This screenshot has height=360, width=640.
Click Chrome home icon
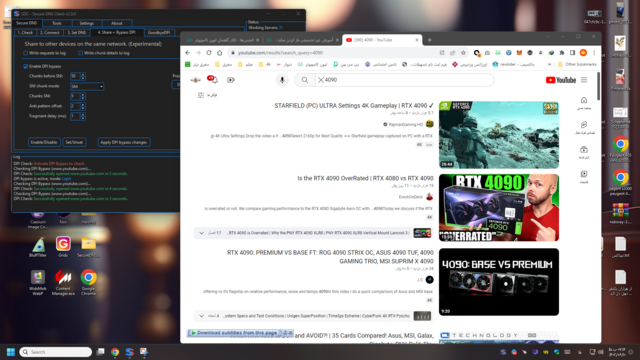[x=220, y=53]
